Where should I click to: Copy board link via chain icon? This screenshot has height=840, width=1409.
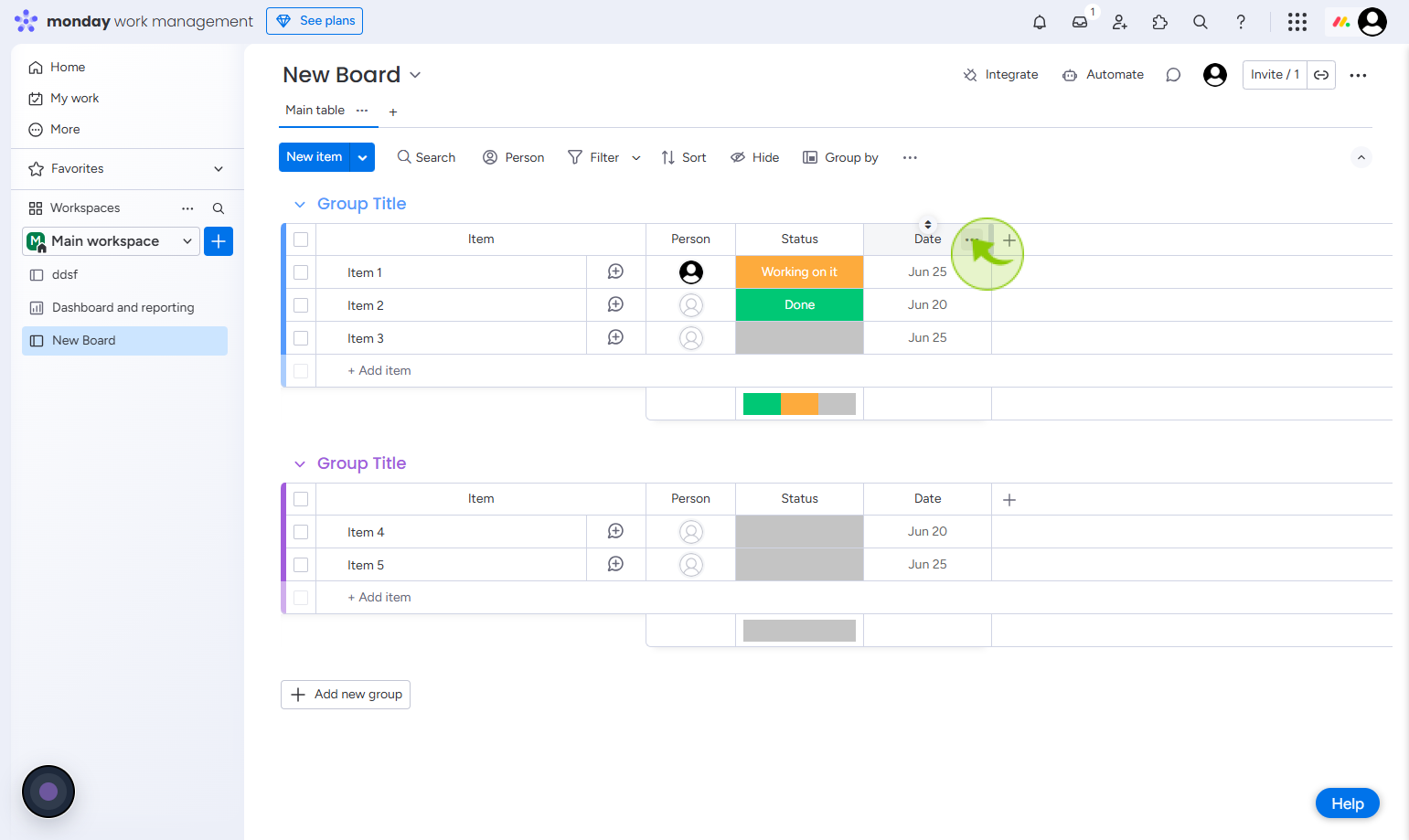[1321, 75]
